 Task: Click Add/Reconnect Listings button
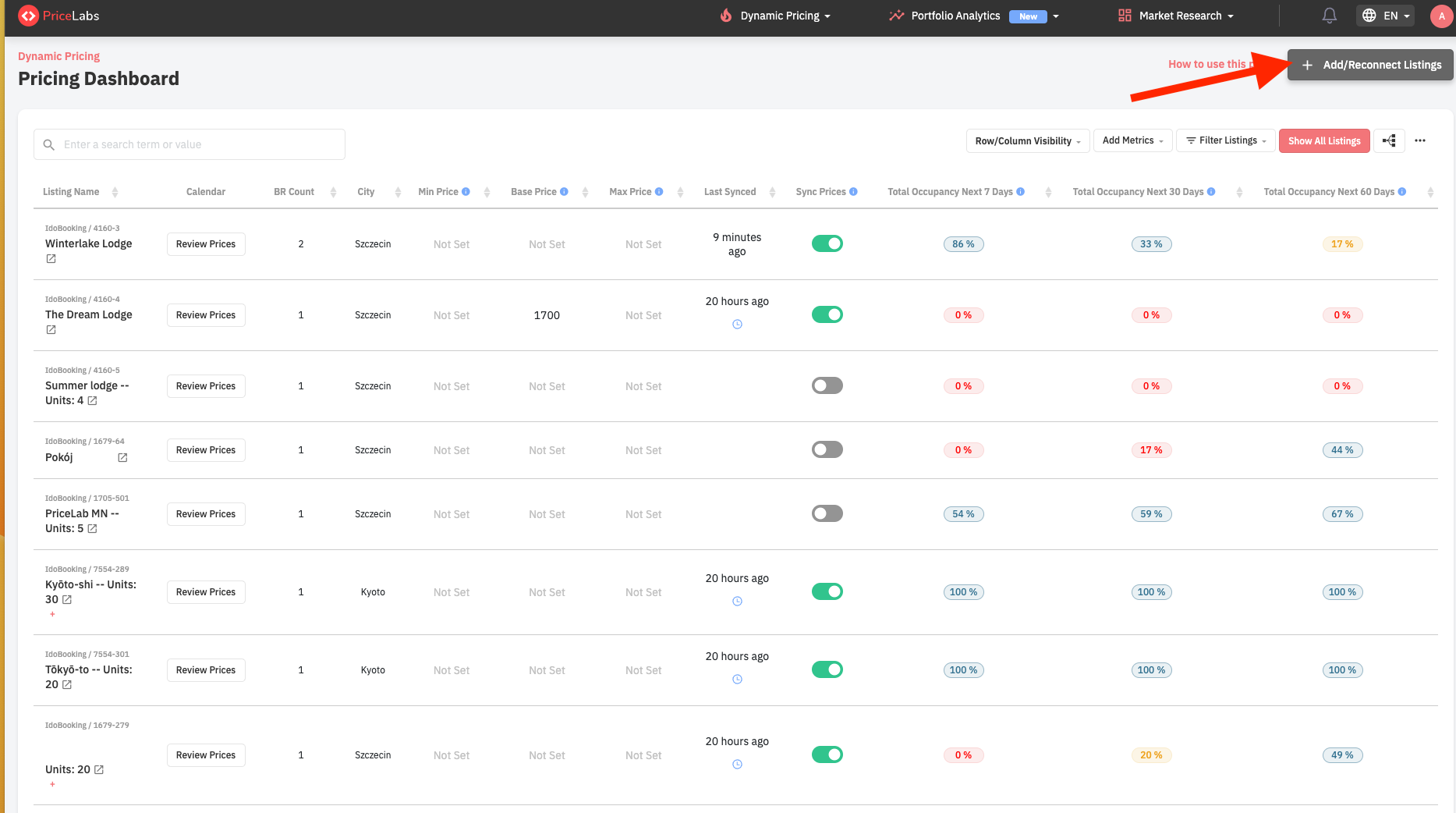click(x=1370, y=65)
